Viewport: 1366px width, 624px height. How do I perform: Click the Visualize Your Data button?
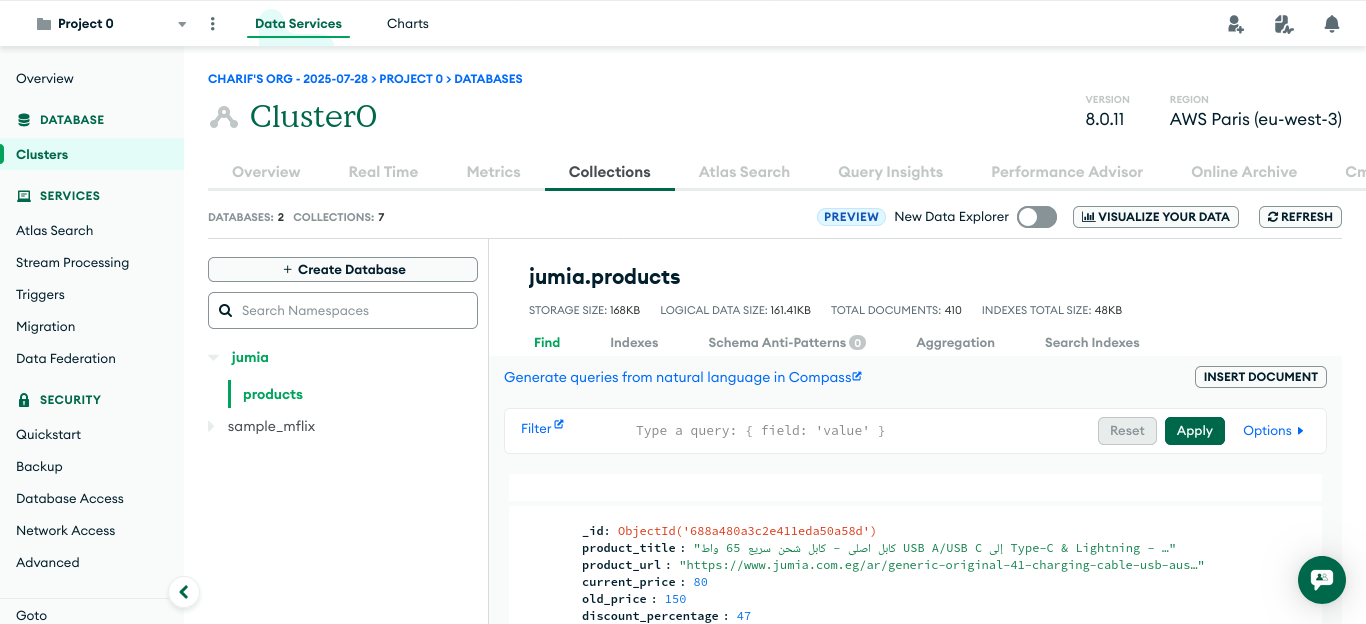(x=1156, y=217)
